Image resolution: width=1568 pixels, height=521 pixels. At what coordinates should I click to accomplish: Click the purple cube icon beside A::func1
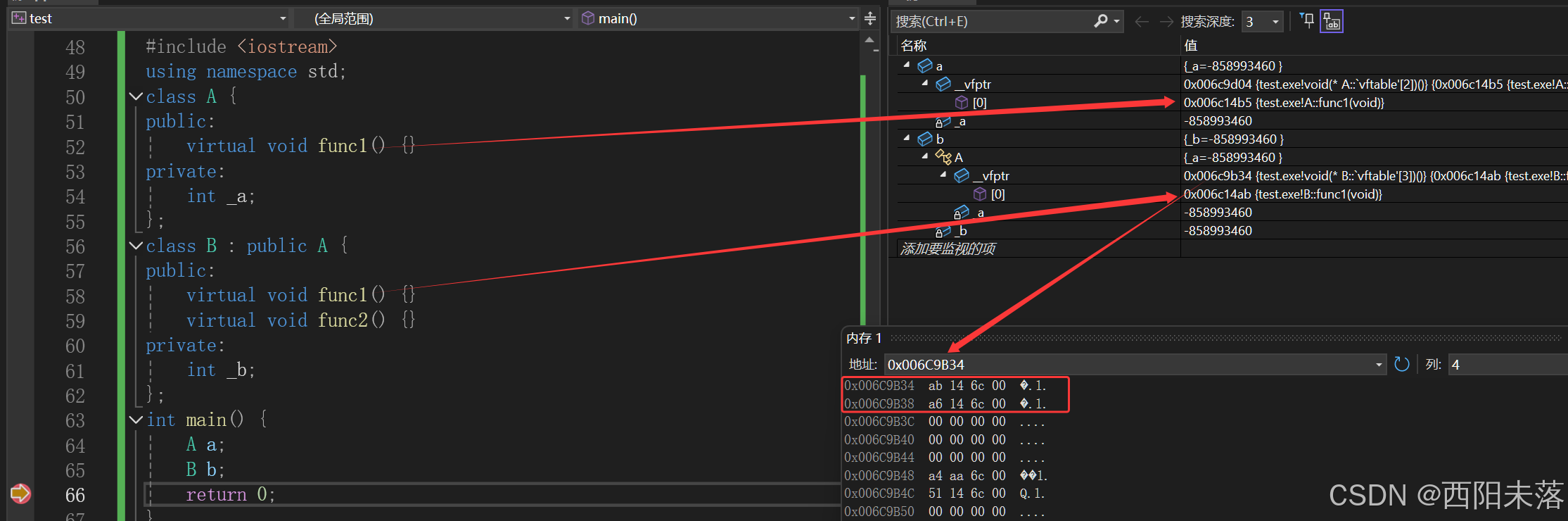coord(962,102)
